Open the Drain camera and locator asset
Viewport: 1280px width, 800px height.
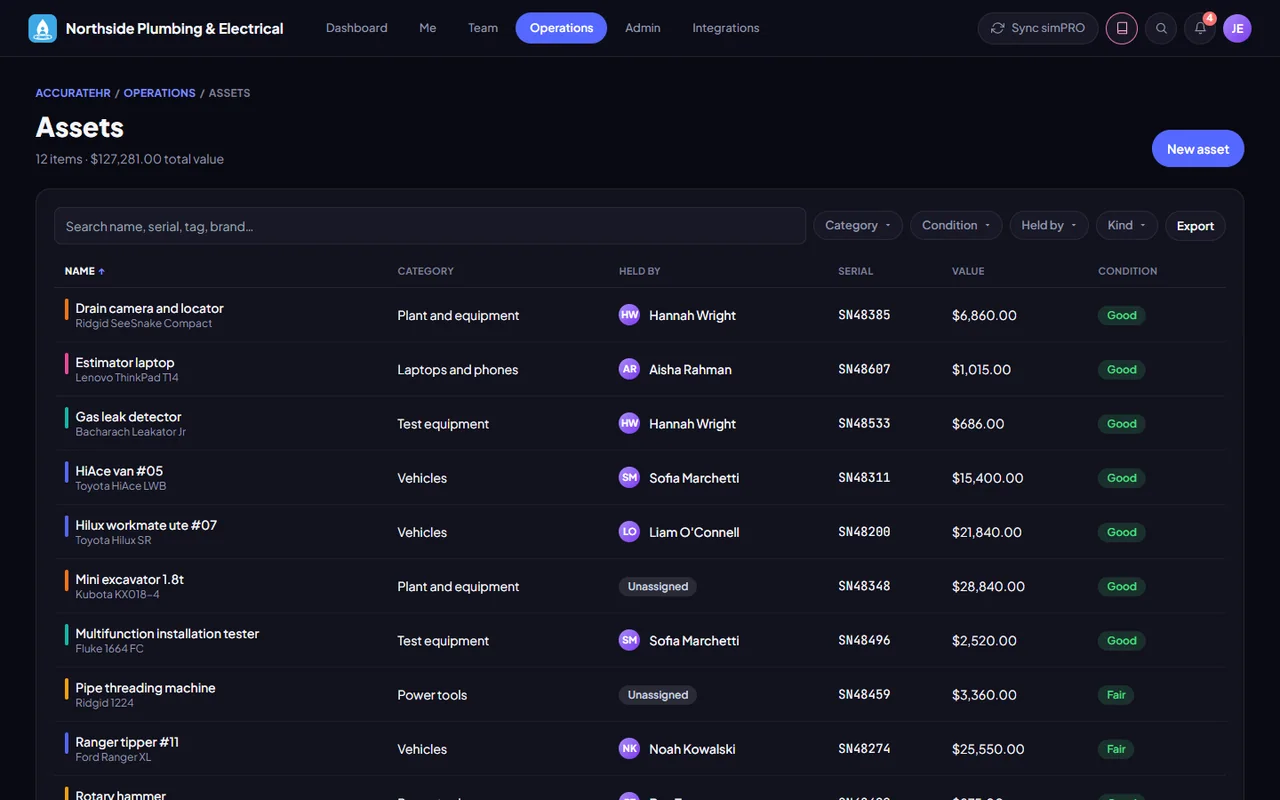click(149, 308)
